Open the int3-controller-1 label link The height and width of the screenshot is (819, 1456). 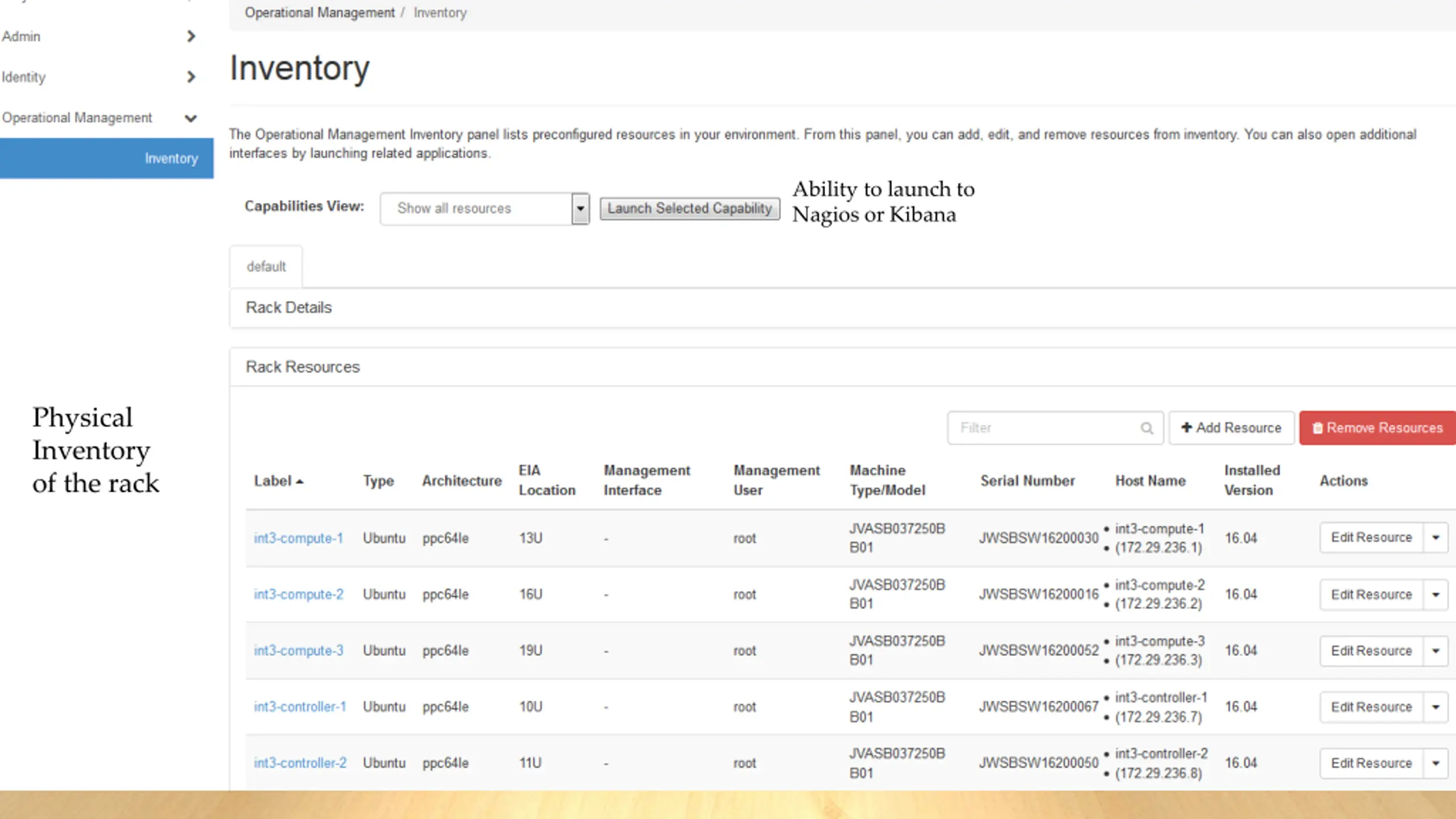click(x=300, y=707)
